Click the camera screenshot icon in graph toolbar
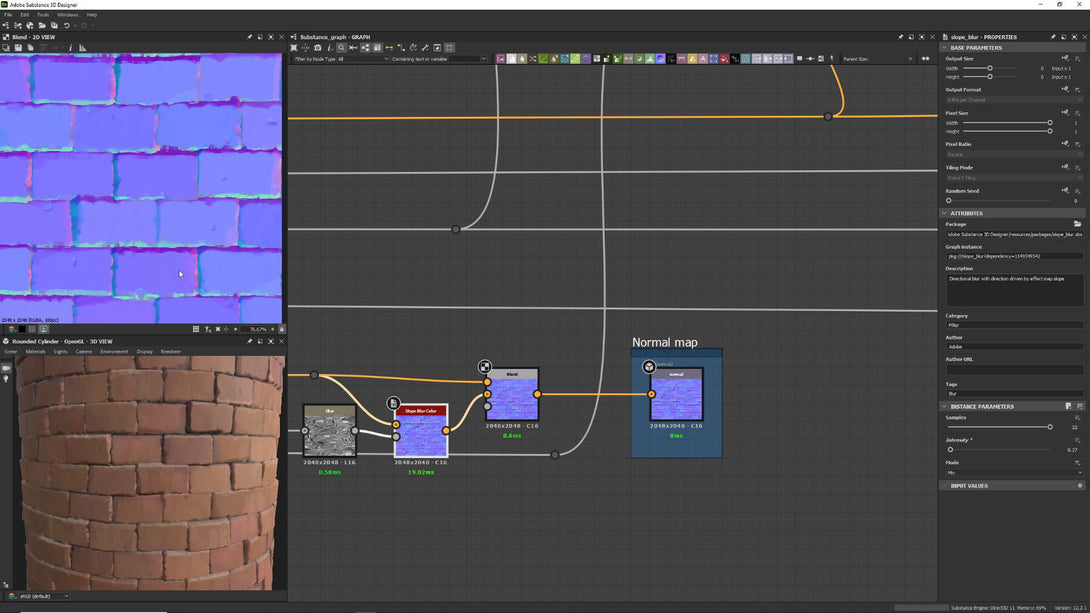 click(x=318, y=47)
